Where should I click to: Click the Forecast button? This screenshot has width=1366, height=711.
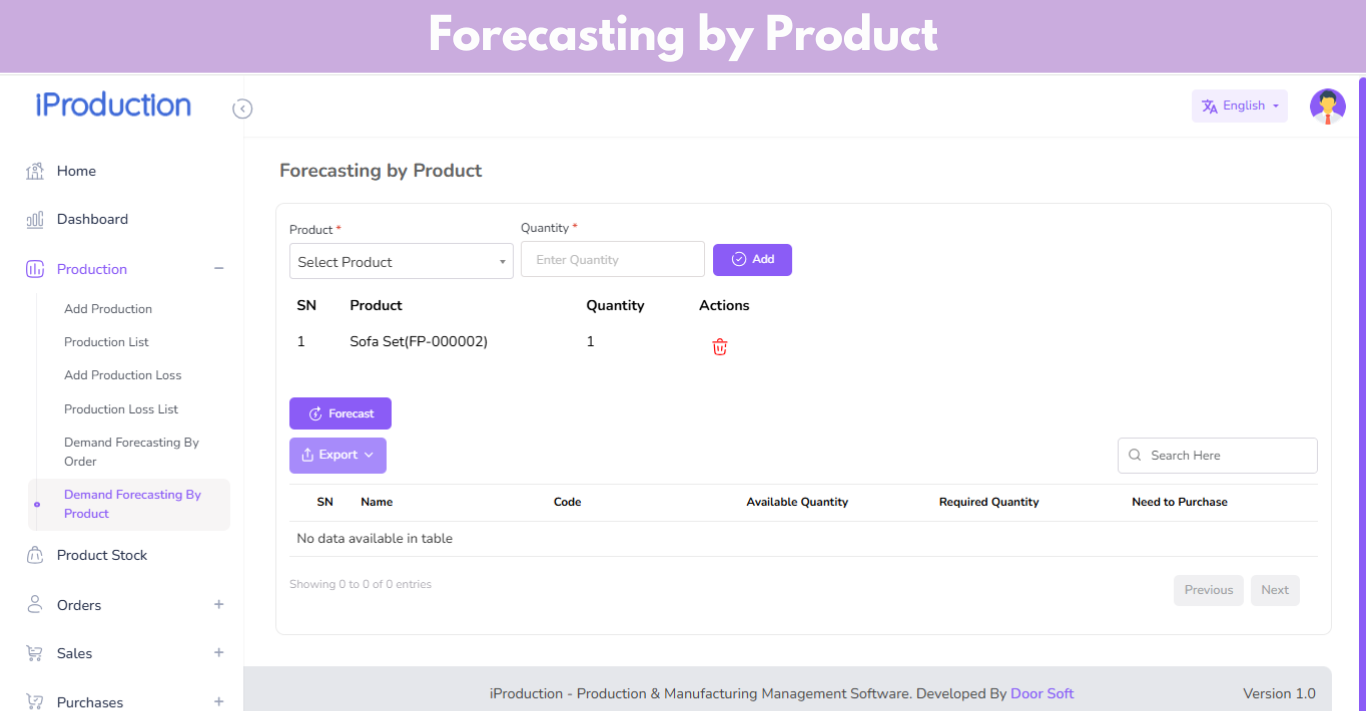click(340, 413)
